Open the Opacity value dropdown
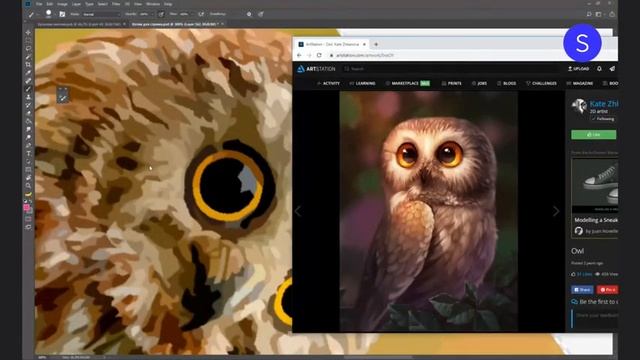 (153, 14)
